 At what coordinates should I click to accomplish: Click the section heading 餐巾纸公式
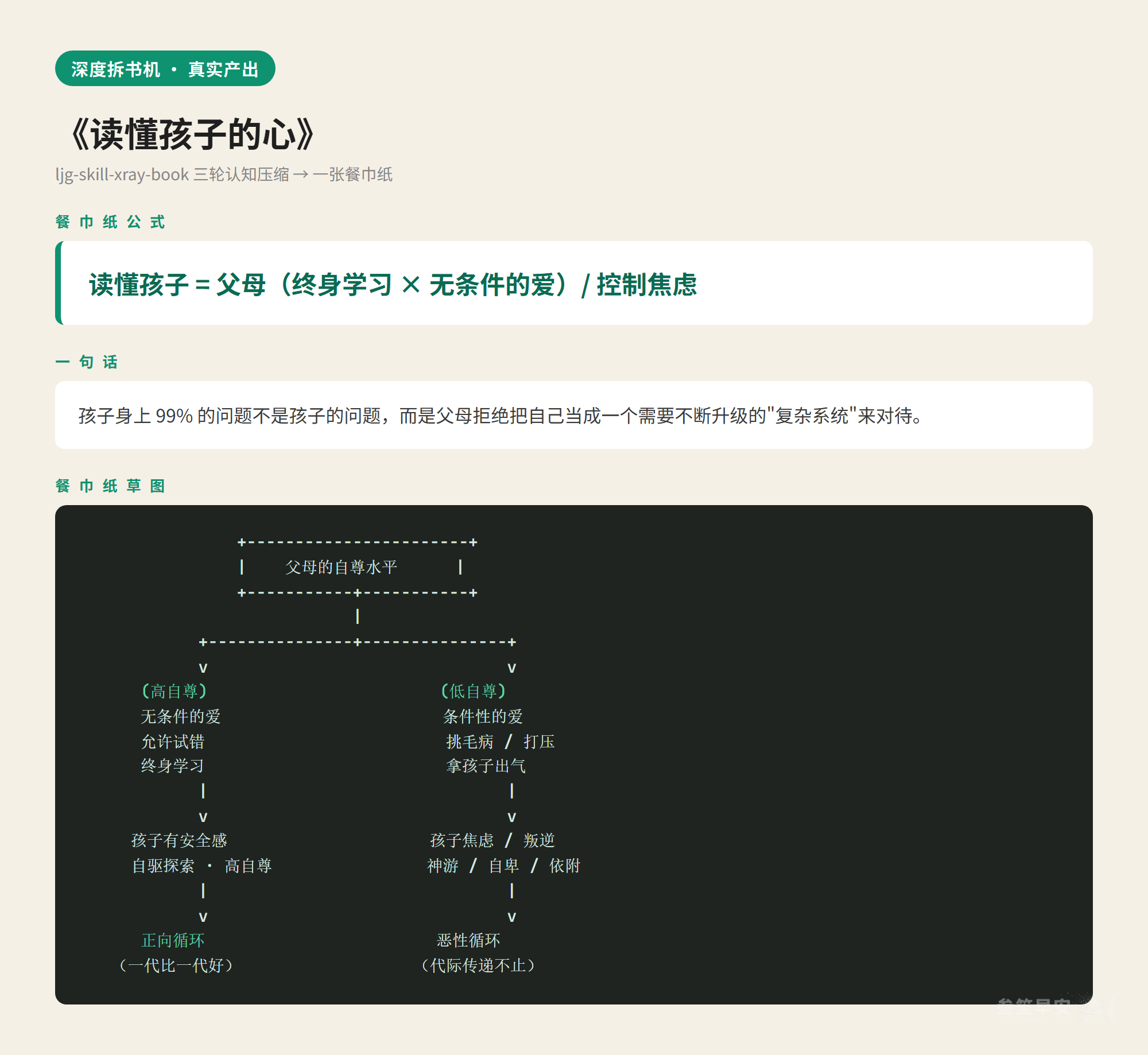pyautogui.click(x=110, y=222)
